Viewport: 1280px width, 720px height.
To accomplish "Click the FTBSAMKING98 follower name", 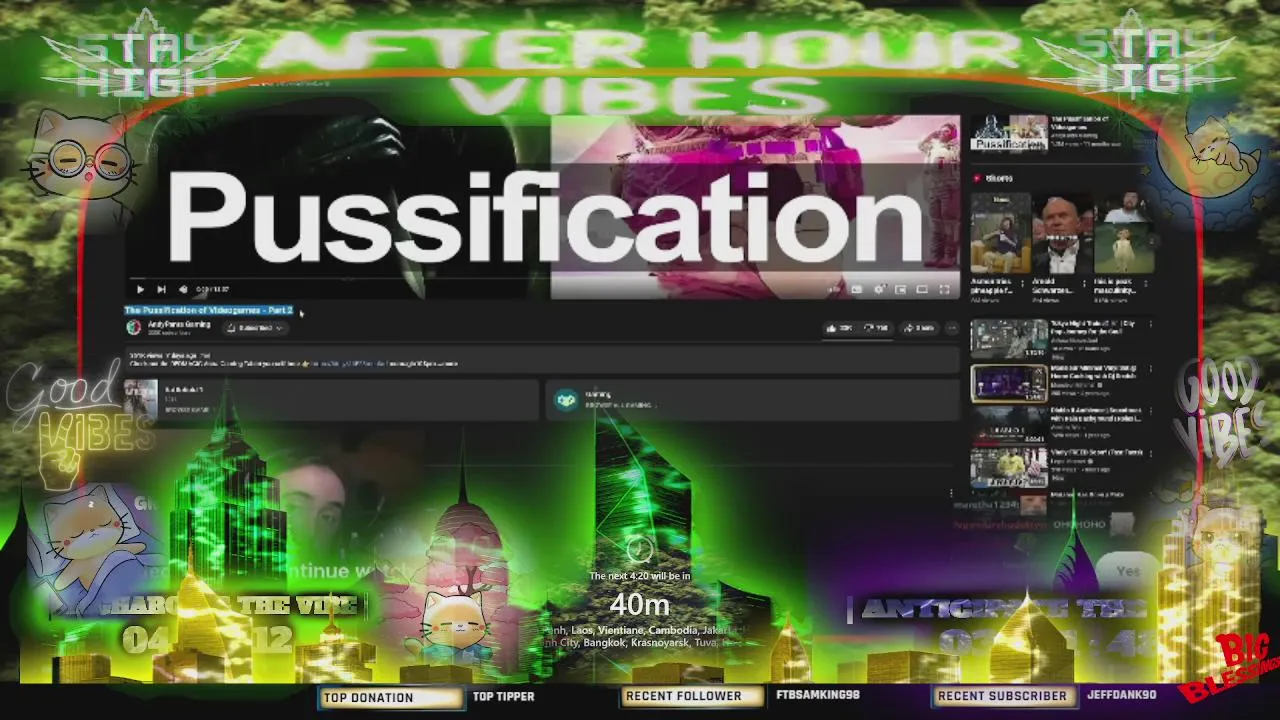I will tap(818, 695).
